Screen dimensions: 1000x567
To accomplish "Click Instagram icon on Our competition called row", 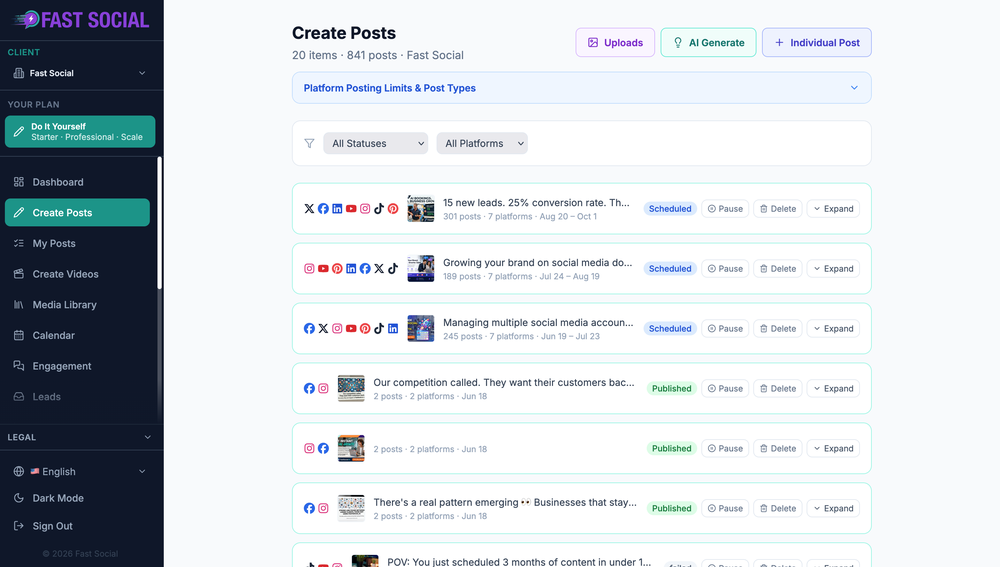I will tap(323, 388).
